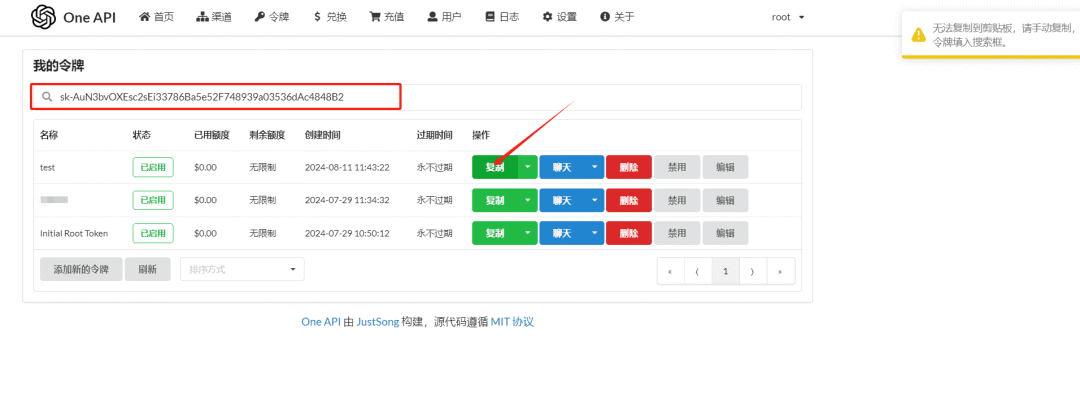The width and height of the screenshot is (1080, 395).
Task: Click the One API logo icon
Action: point(43,17)
